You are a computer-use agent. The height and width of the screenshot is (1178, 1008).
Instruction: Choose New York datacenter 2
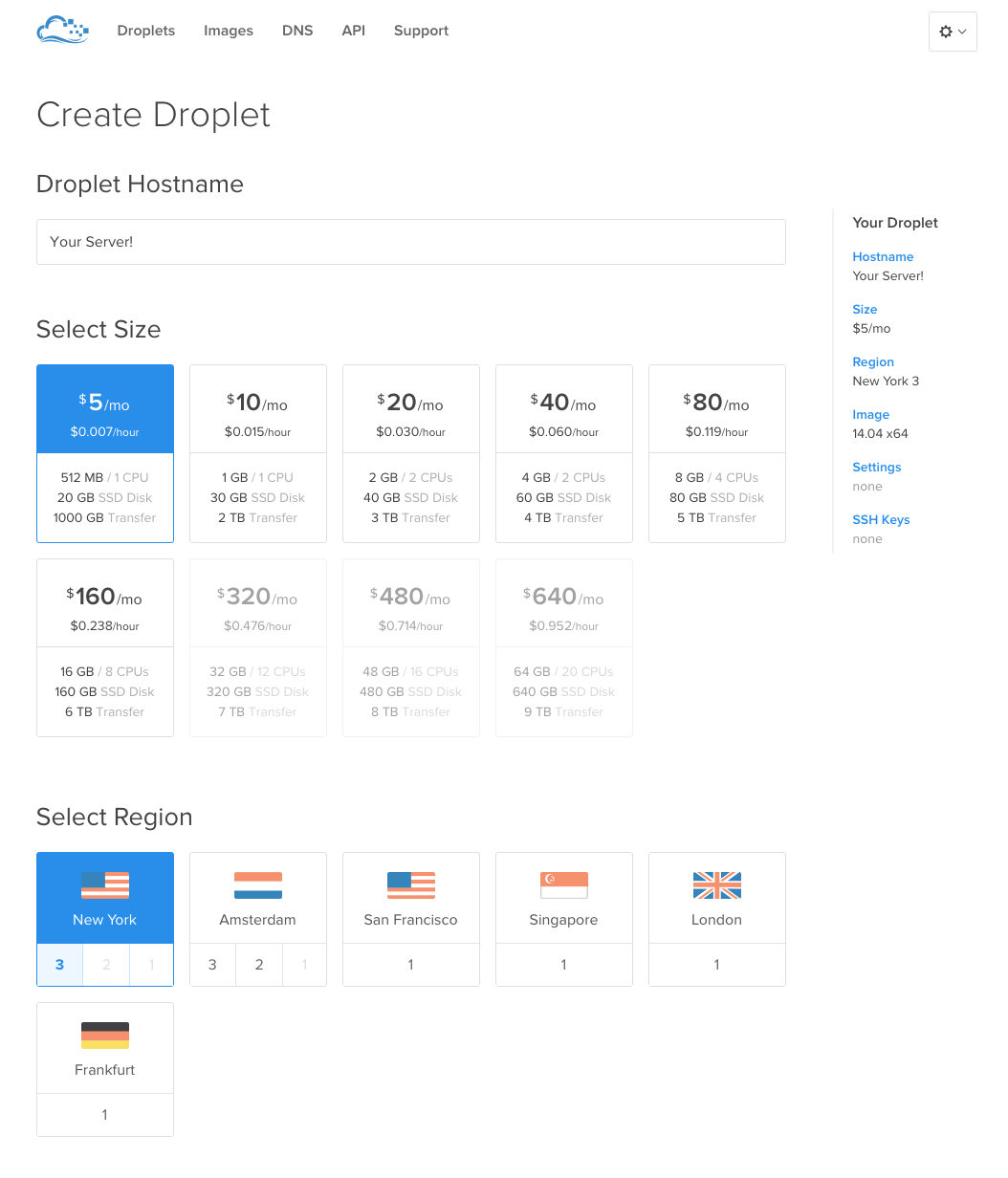pos(106,965)
